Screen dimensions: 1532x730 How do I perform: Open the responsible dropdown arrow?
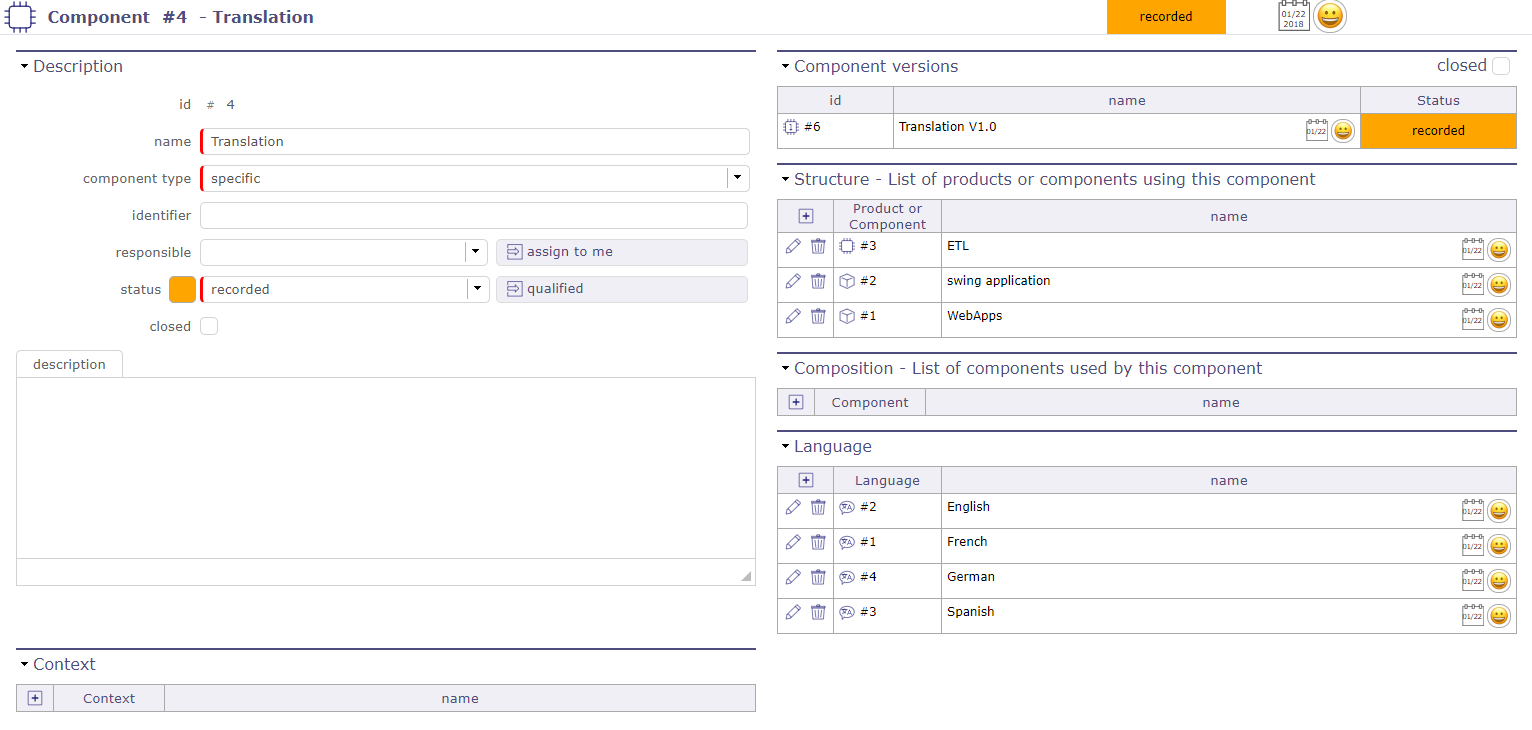476,252
